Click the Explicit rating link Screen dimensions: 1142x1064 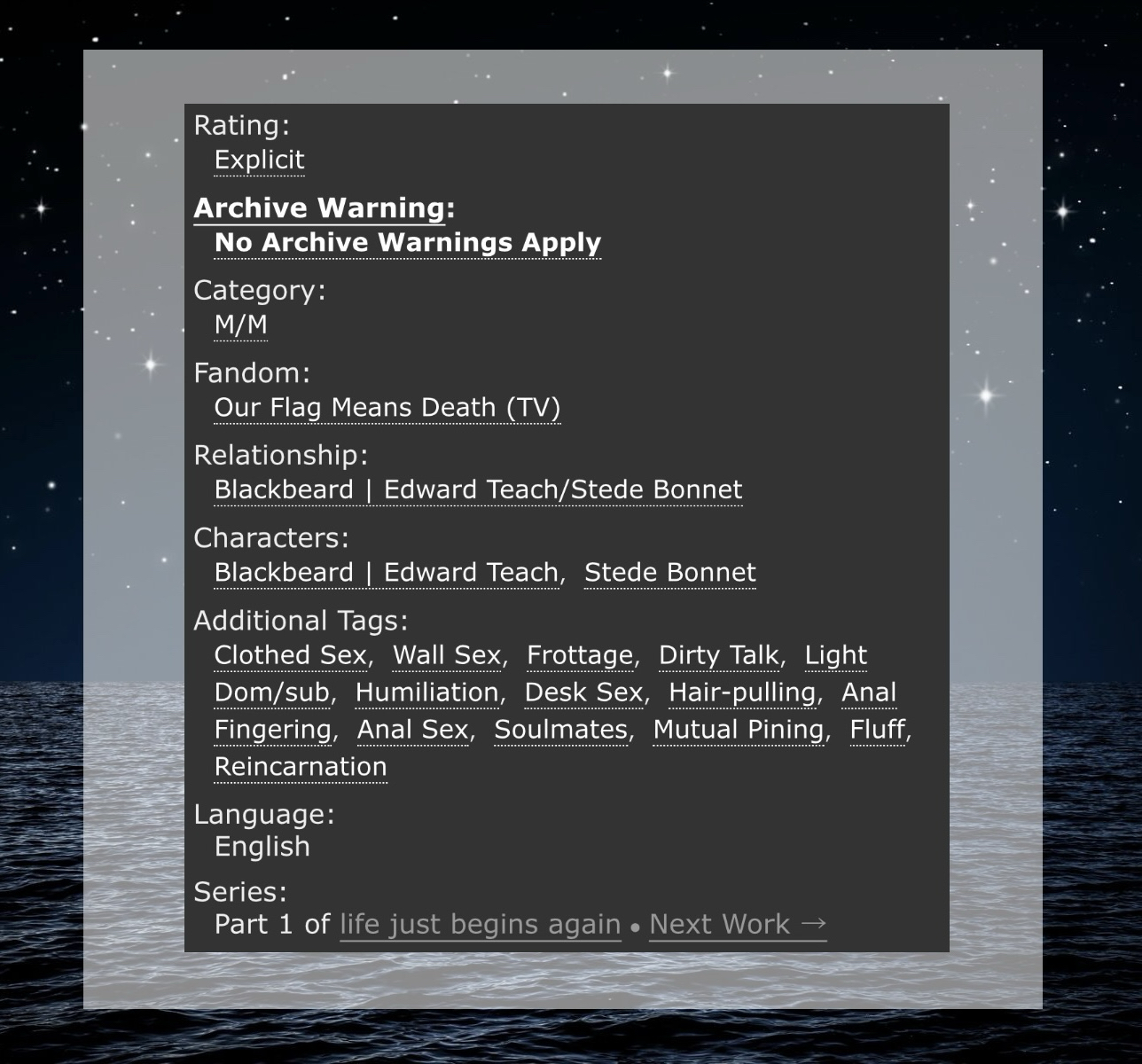point(259,160)
